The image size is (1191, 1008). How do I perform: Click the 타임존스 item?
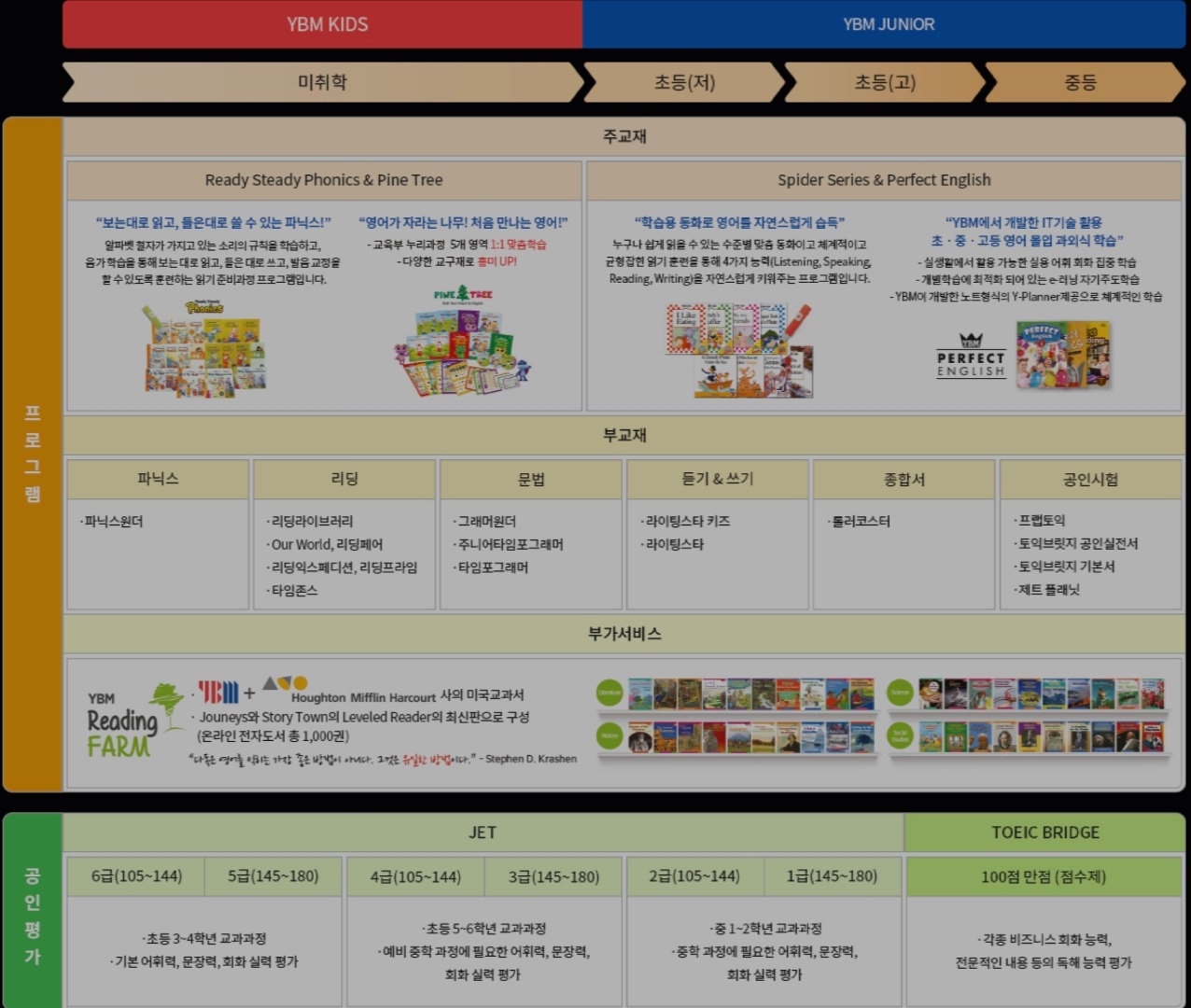[x=292, y=591]
